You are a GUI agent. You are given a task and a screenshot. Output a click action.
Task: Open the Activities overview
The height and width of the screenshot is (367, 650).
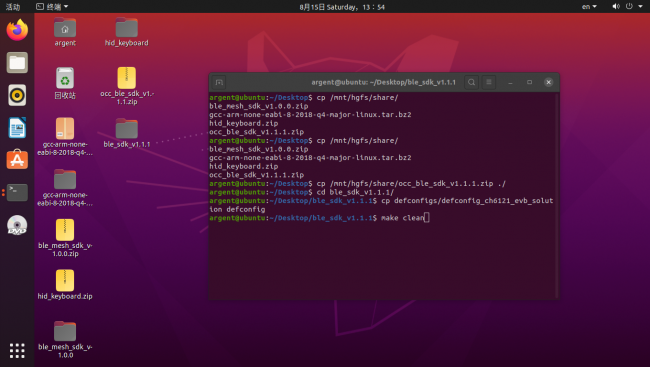pyautogui.click(x=13, y=7)
